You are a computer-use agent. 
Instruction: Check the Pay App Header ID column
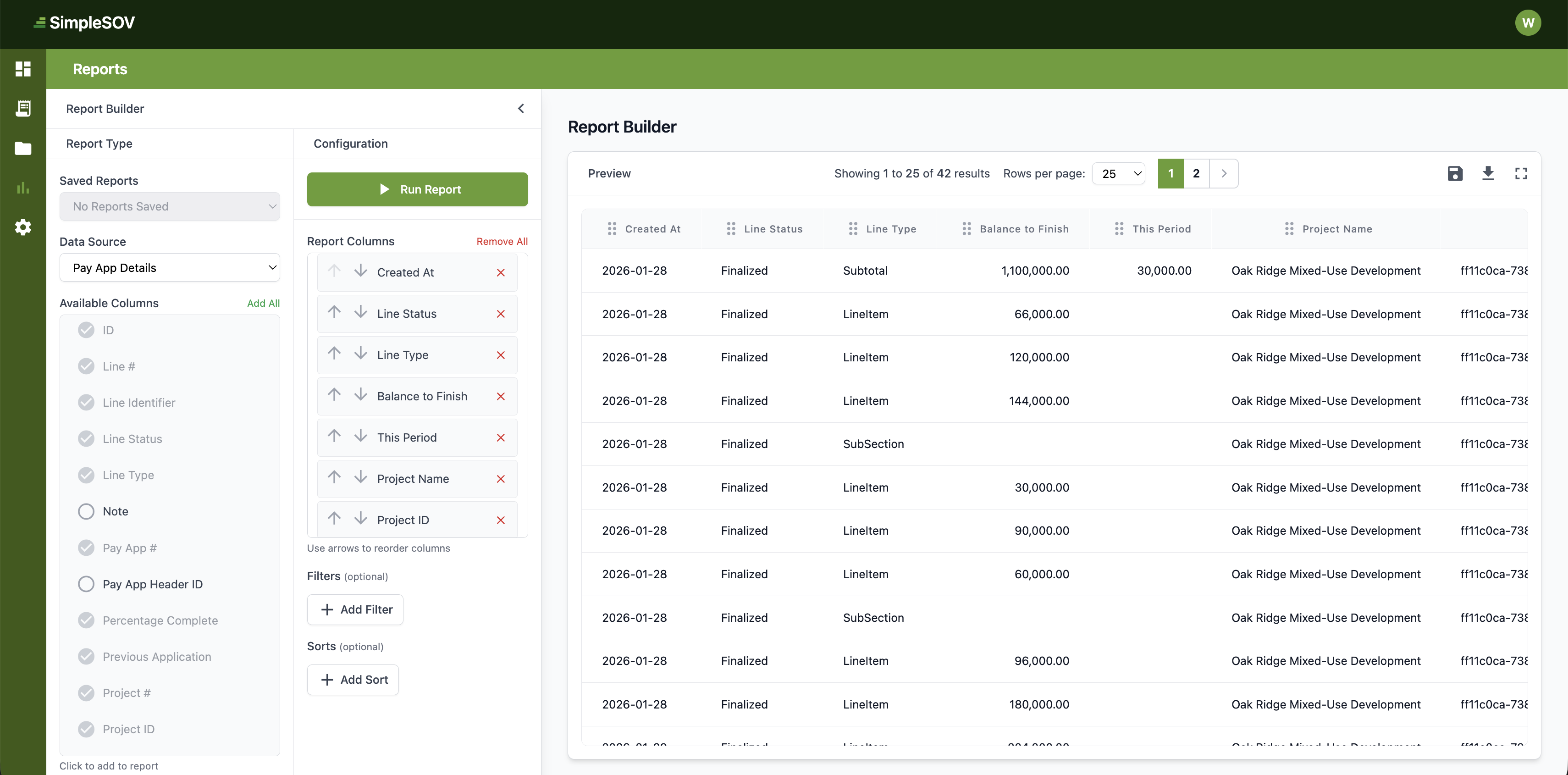[x=87, y=584]
